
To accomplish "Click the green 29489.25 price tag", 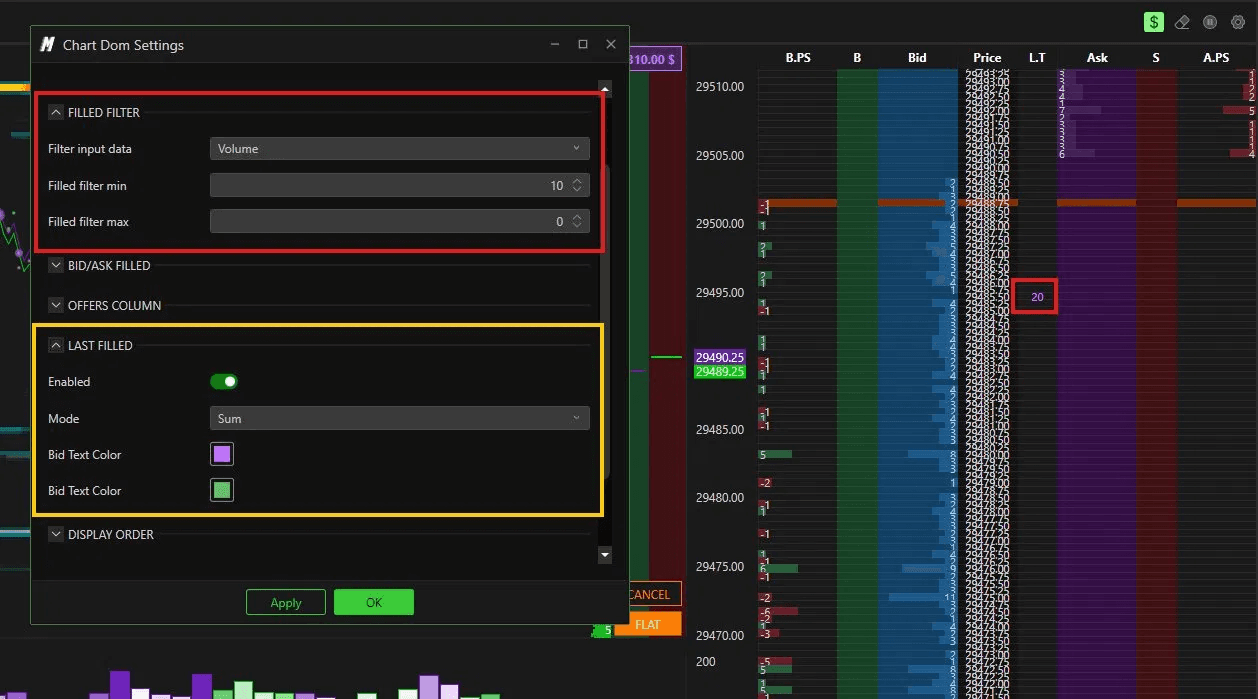I will point(720,371).
